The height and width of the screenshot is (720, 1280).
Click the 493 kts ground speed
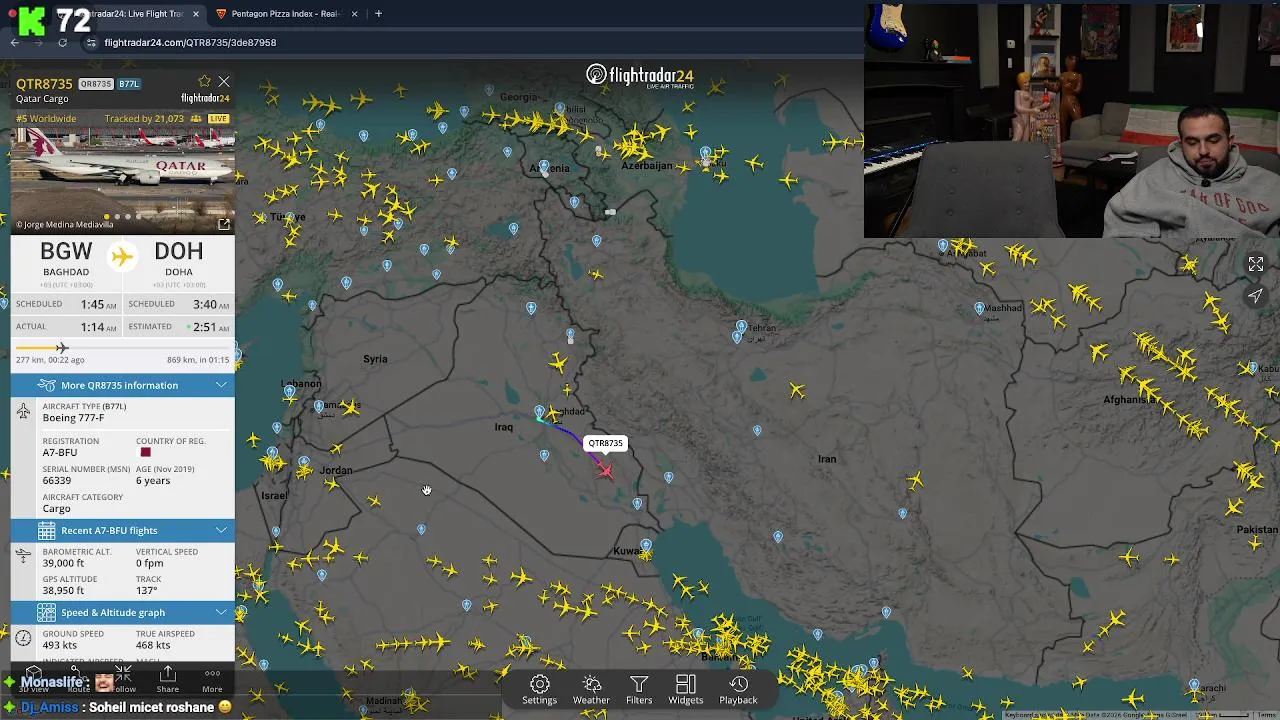[x=60, y=645]
